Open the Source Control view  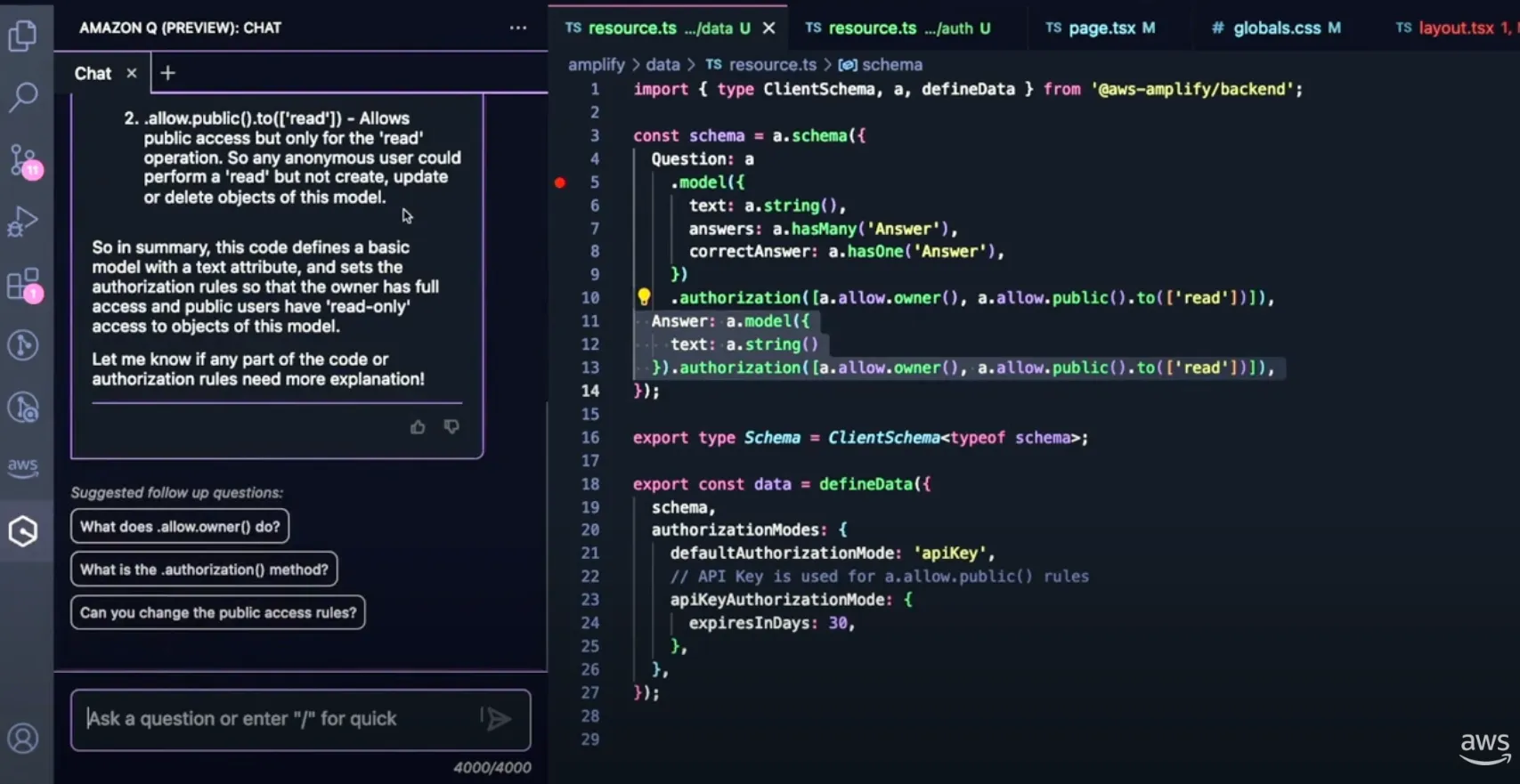24,161
